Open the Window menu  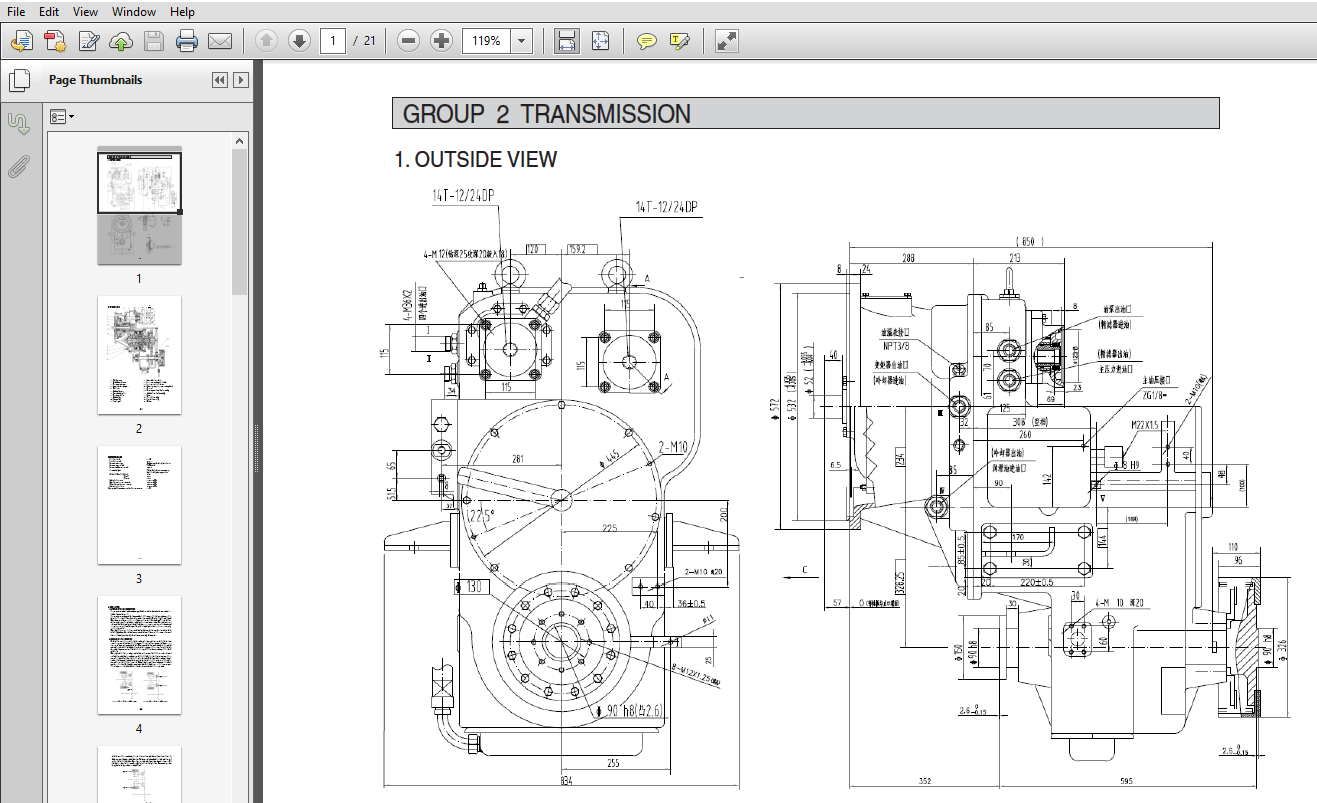[134, 12]
